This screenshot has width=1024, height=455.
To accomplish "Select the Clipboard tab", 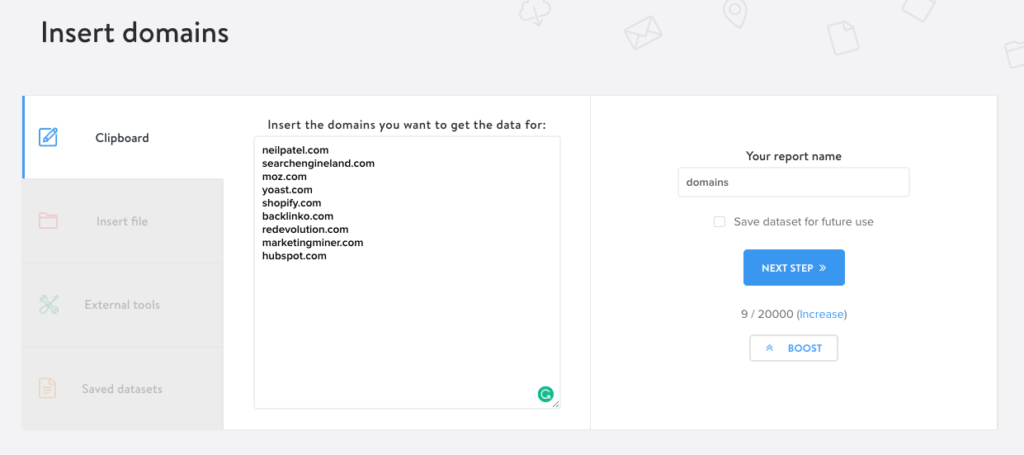I will (123, 138).
